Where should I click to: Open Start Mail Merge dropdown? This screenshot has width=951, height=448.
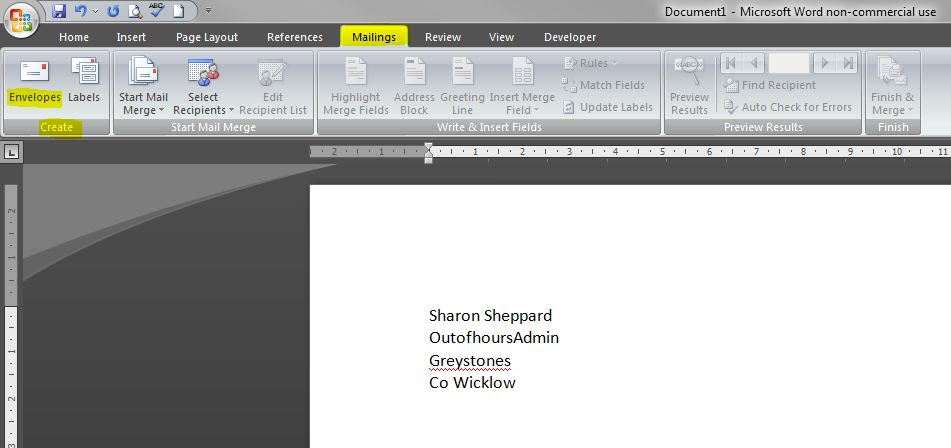[x=143, y=85]
